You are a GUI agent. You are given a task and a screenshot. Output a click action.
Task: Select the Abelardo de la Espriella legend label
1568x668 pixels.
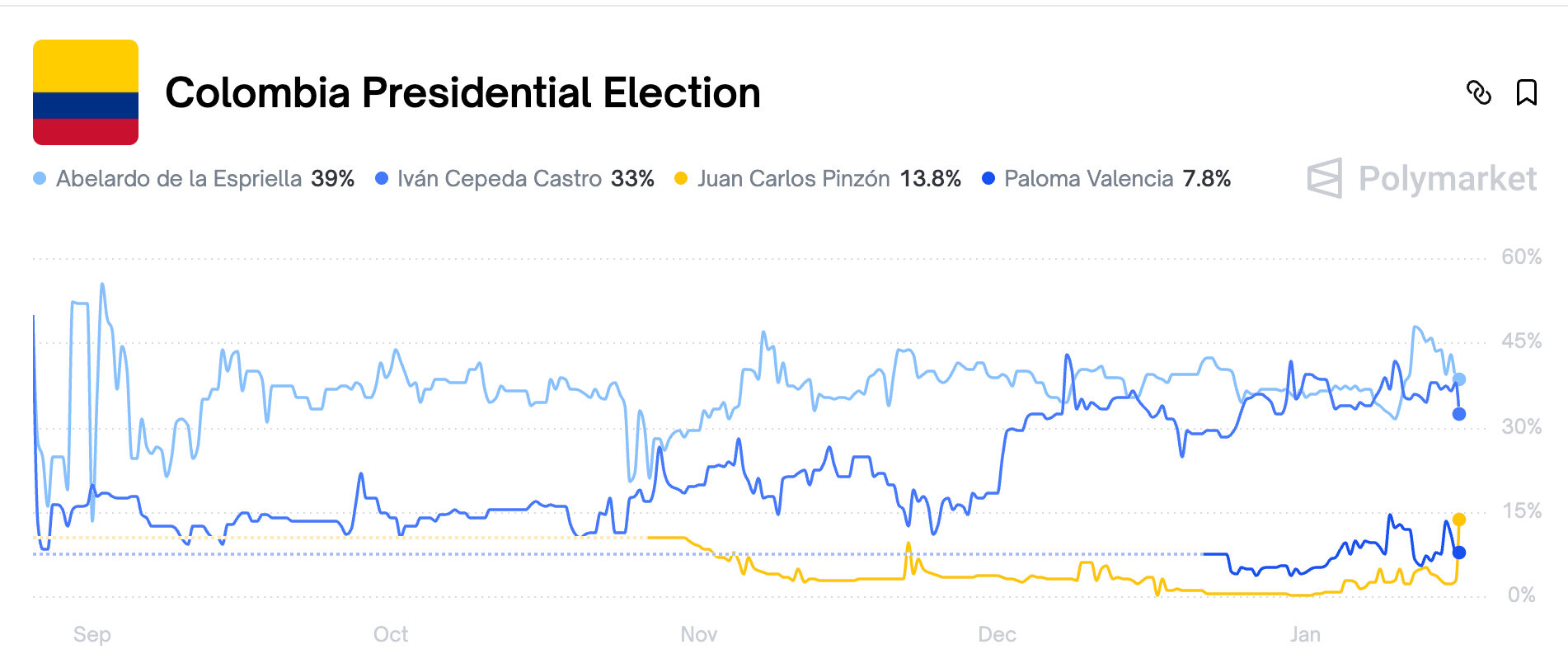coord(179,179)
